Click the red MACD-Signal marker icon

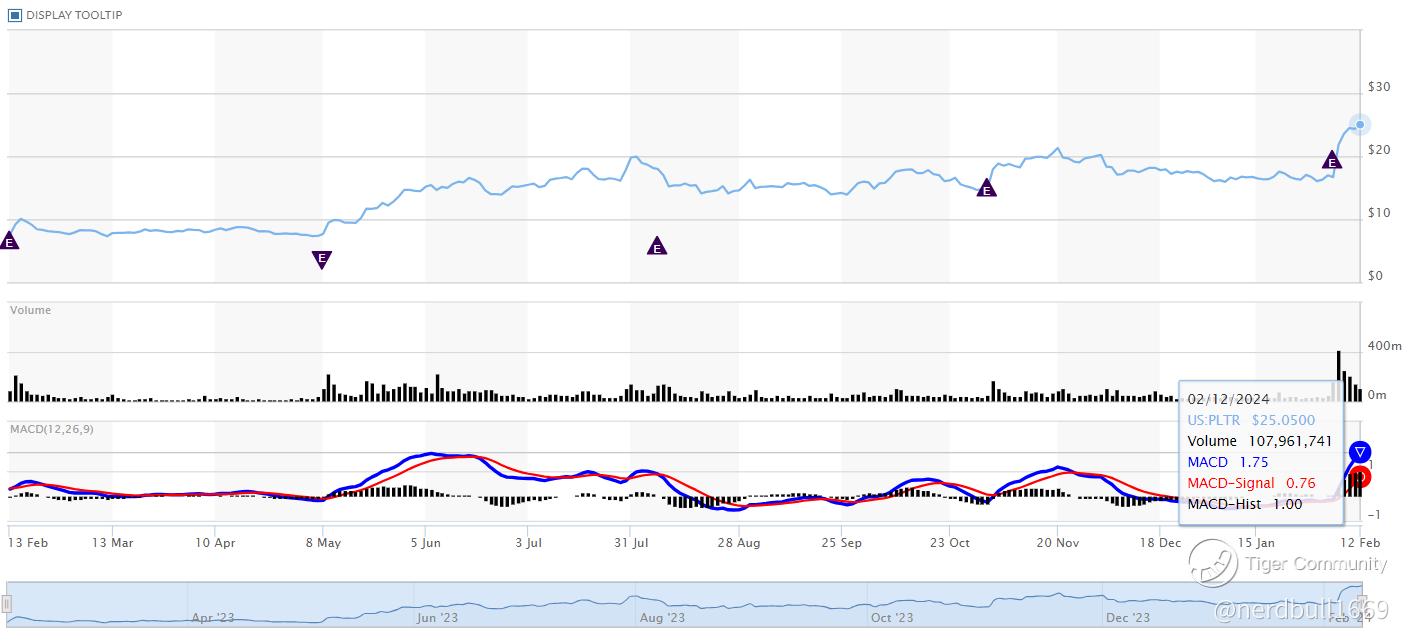pos(1360,477)
